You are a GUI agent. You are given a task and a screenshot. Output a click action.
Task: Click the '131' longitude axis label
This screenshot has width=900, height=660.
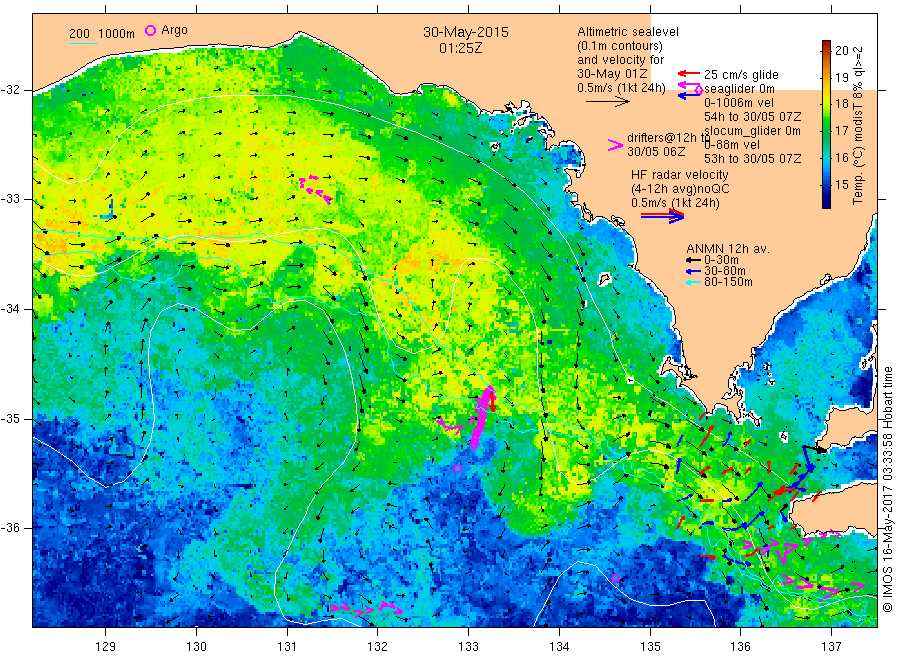tap(287, 646)
